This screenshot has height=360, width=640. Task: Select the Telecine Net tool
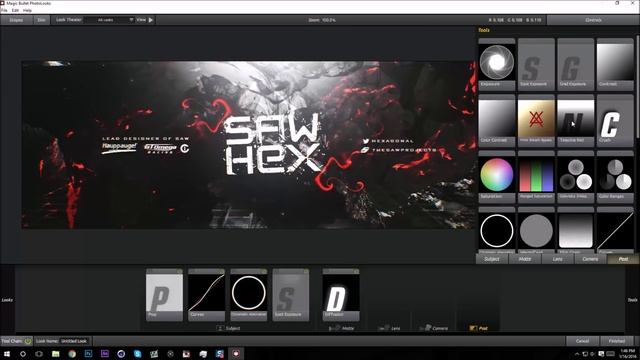pyautogui.click(x=576, y=120)
